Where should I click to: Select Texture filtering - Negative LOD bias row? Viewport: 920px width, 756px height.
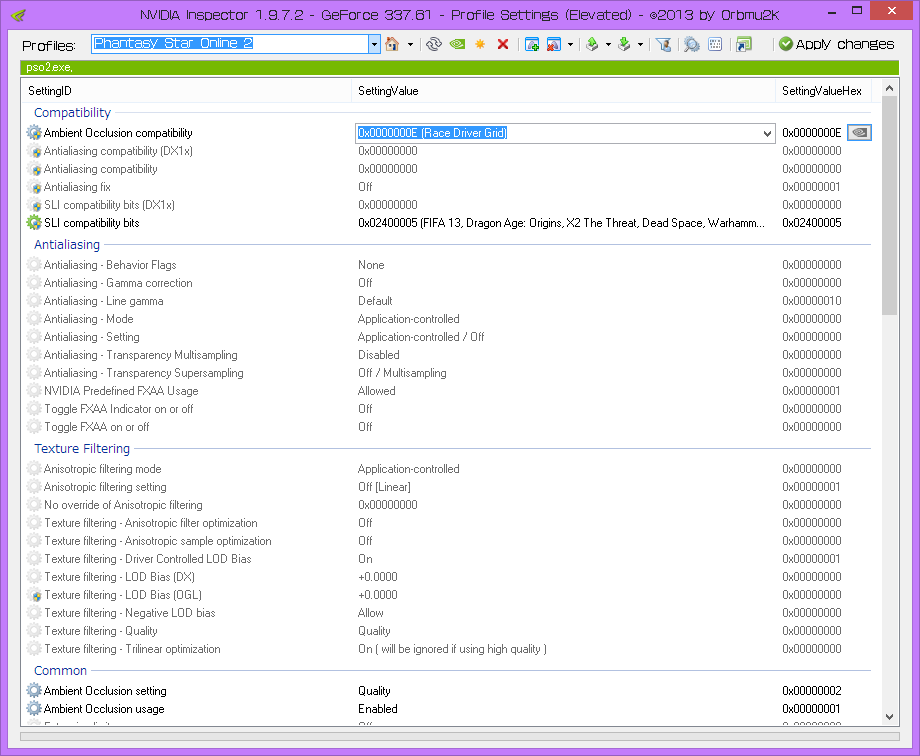click(x=447, y=613)
